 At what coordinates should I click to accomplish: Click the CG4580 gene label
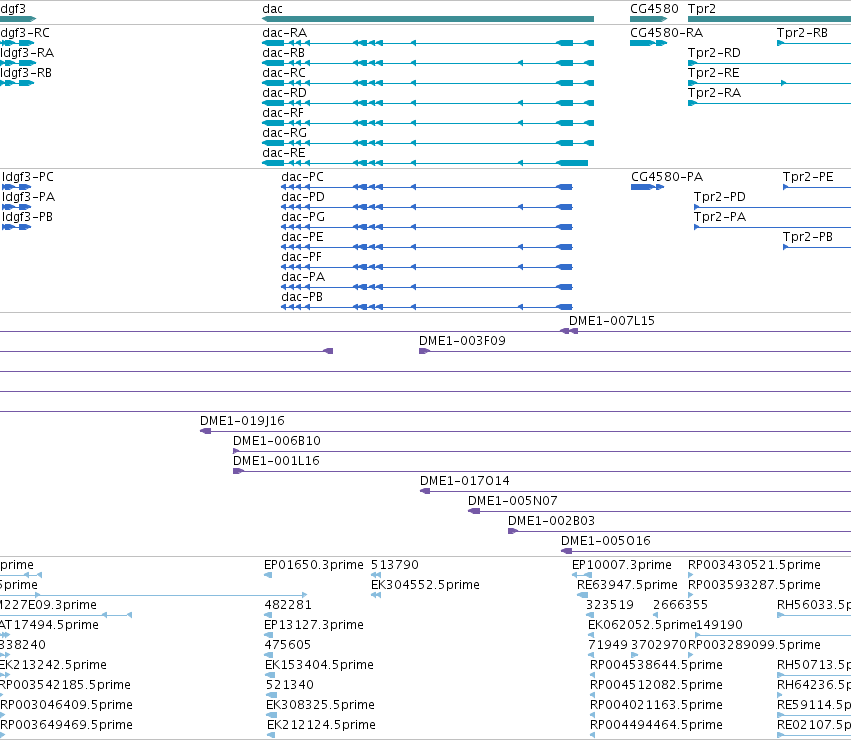(x=654, y=9)
